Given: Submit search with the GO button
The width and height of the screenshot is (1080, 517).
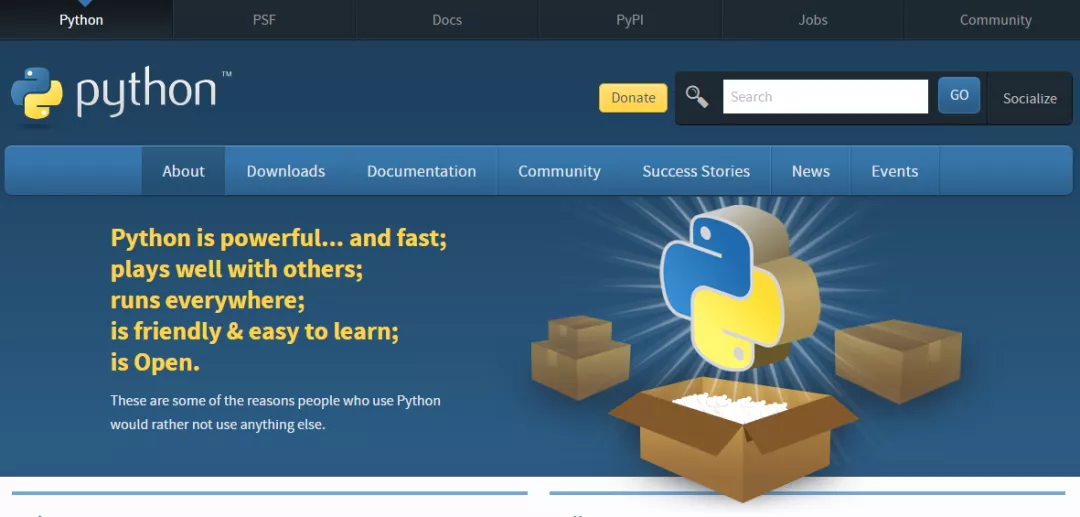Looking at the screenshot, I should pos(959,96).
